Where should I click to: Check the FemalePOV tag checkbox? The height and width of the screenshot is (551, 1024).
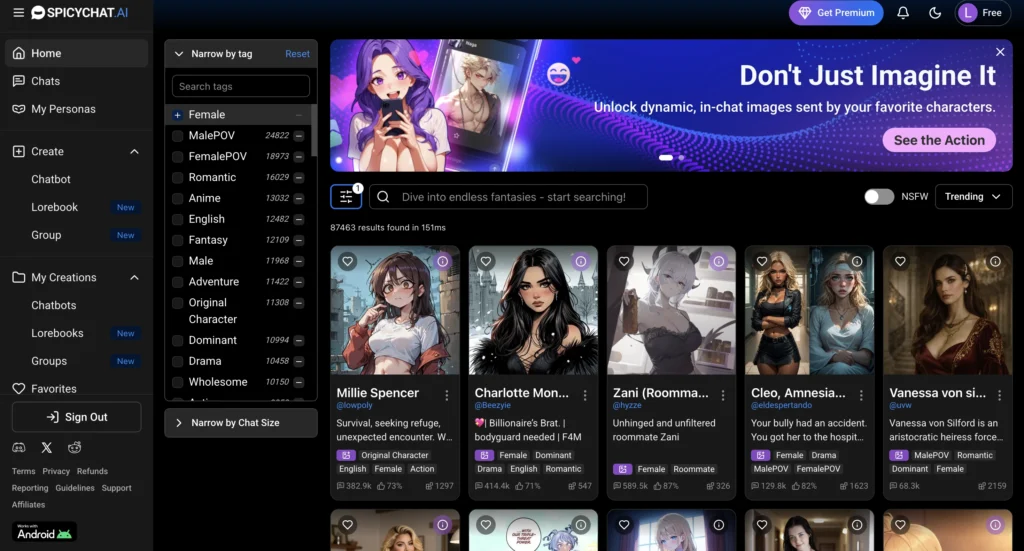[177, 157]
